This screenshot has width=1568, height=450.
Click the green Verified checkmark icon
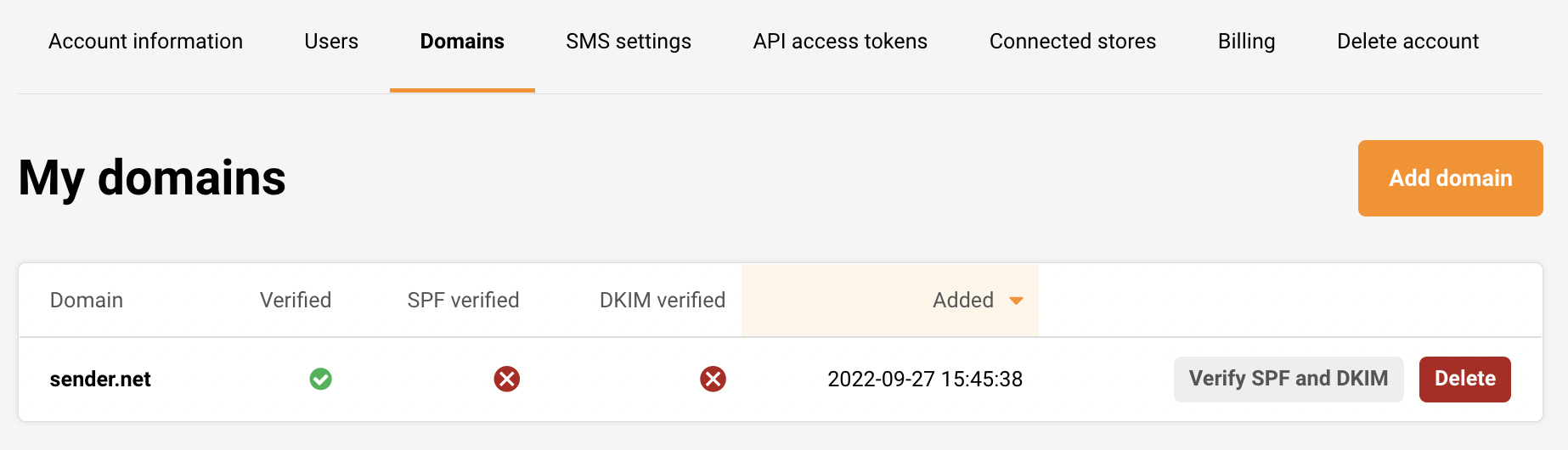pos(320,379)
